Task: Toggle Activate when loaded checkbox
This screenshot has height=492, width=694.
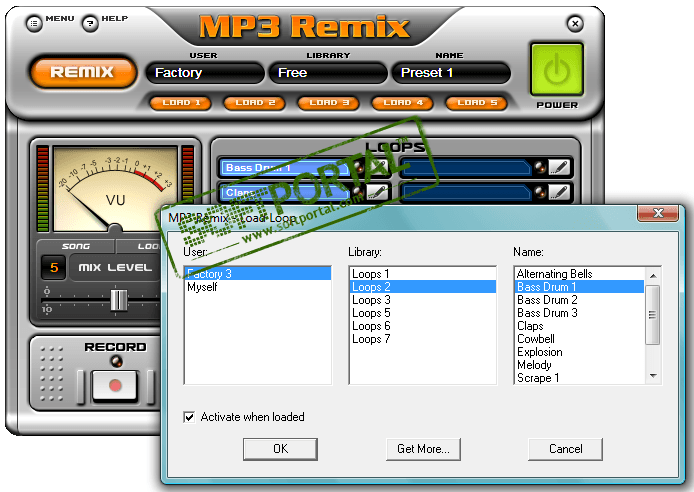Action: tap(189, 417)
